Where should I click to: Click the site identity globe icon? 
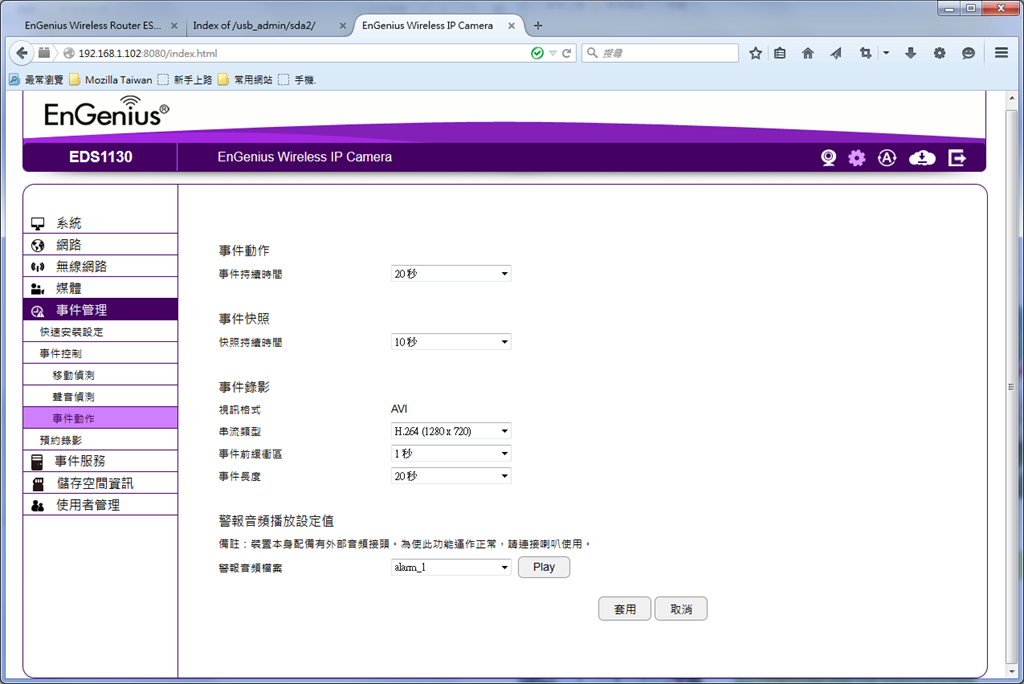(x=69, y=53)
